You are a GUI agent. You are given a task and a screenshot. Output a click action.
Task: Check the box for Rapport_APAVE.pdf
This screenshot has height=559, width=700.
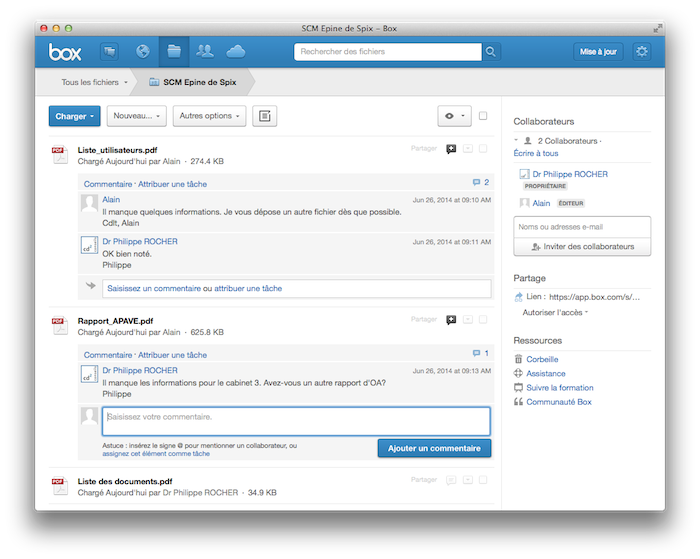click(483, 320)
